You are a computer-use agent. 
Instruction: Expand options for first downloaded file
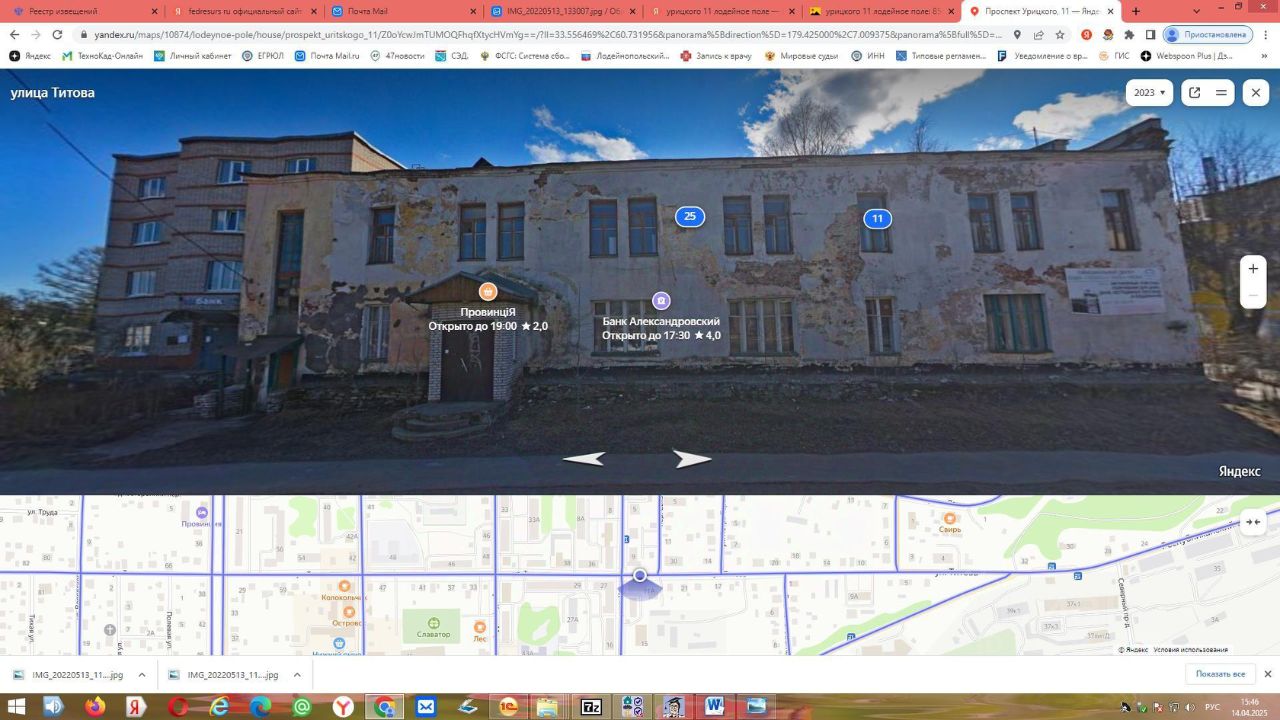[x=142, y=675]
